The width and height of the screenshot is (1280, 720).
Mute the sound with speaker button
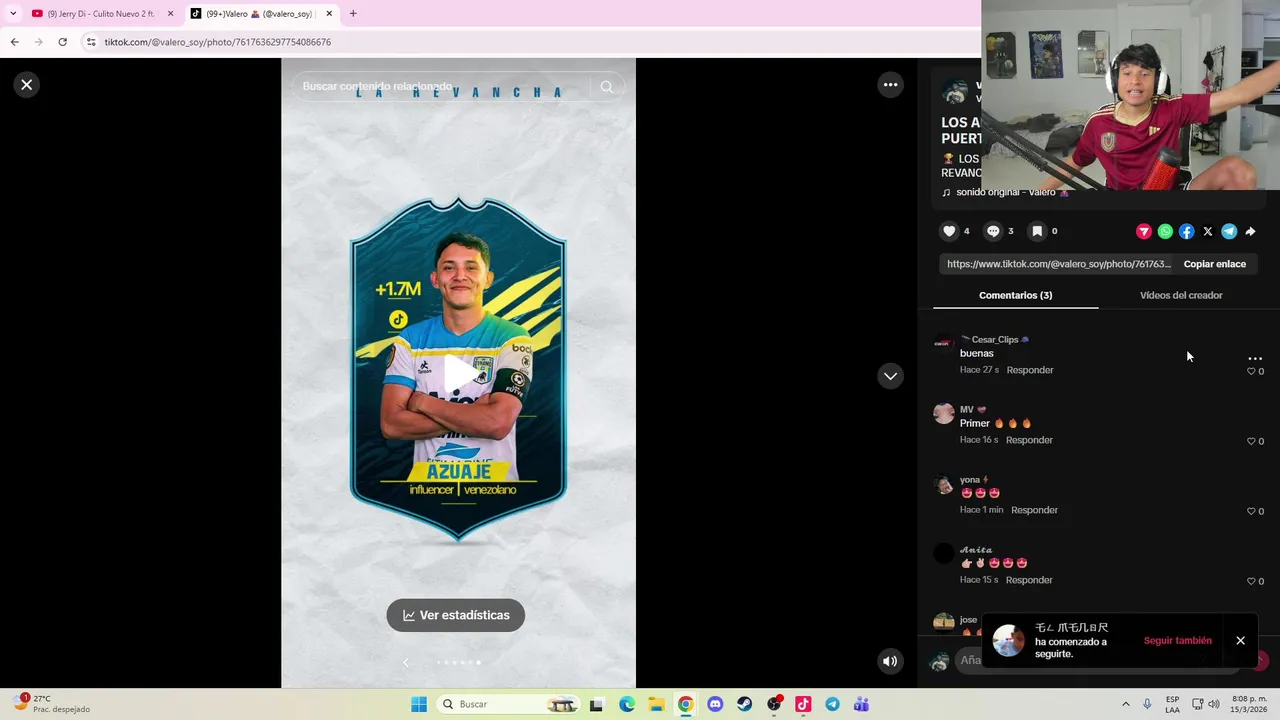pyautogui.click(x=890, y=661)
